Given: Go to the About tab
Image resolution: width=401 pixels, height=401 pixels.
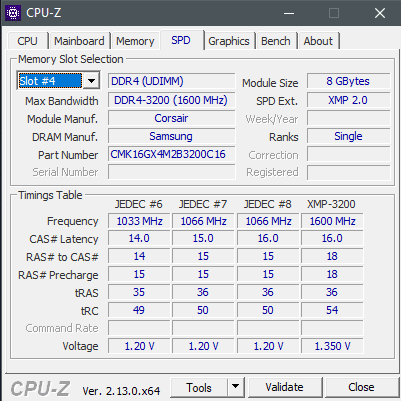Looking at the screenshot, I should click(x=318, y=41).
